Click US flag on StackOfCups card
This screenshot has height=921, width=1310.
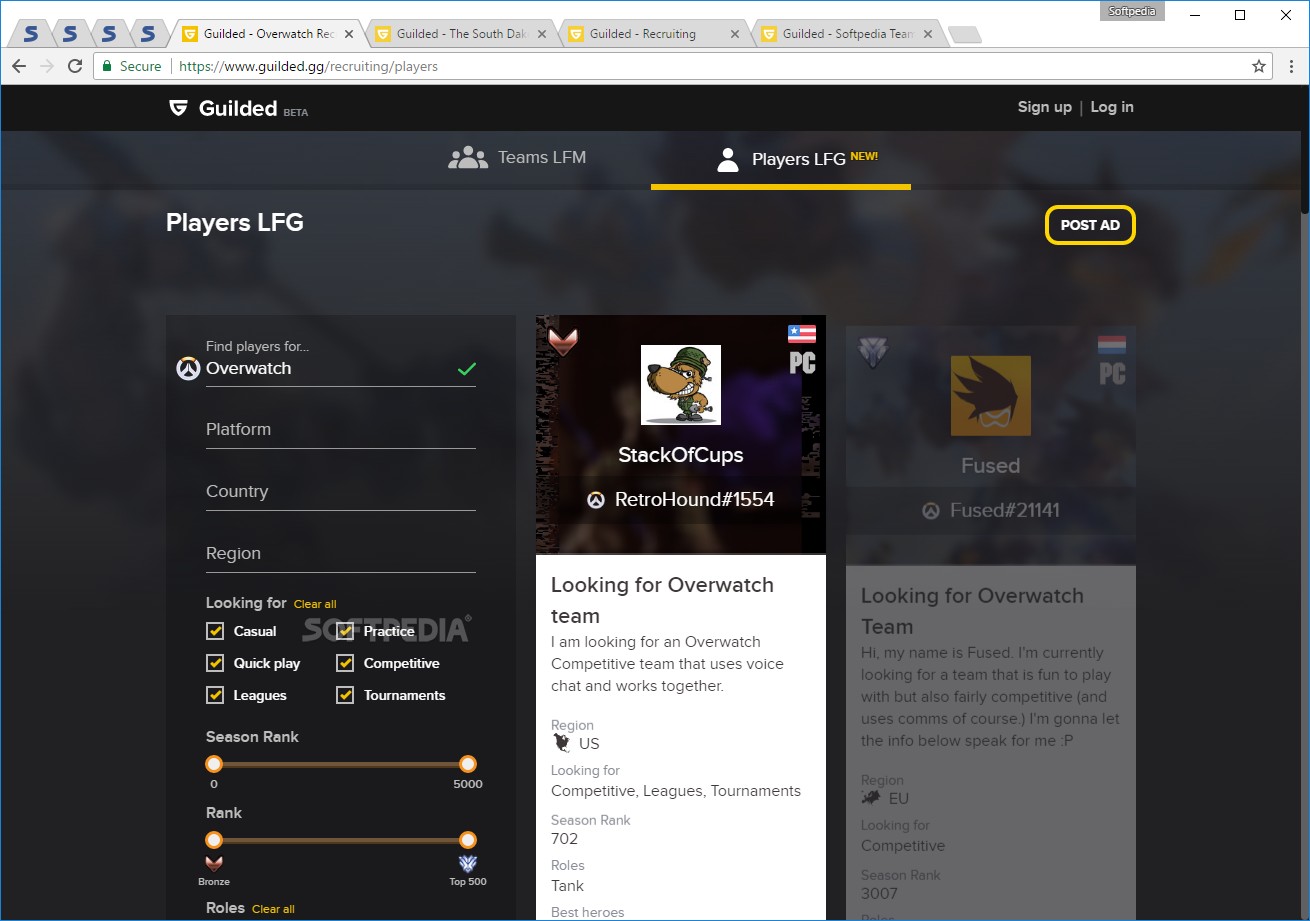[802, 334]
